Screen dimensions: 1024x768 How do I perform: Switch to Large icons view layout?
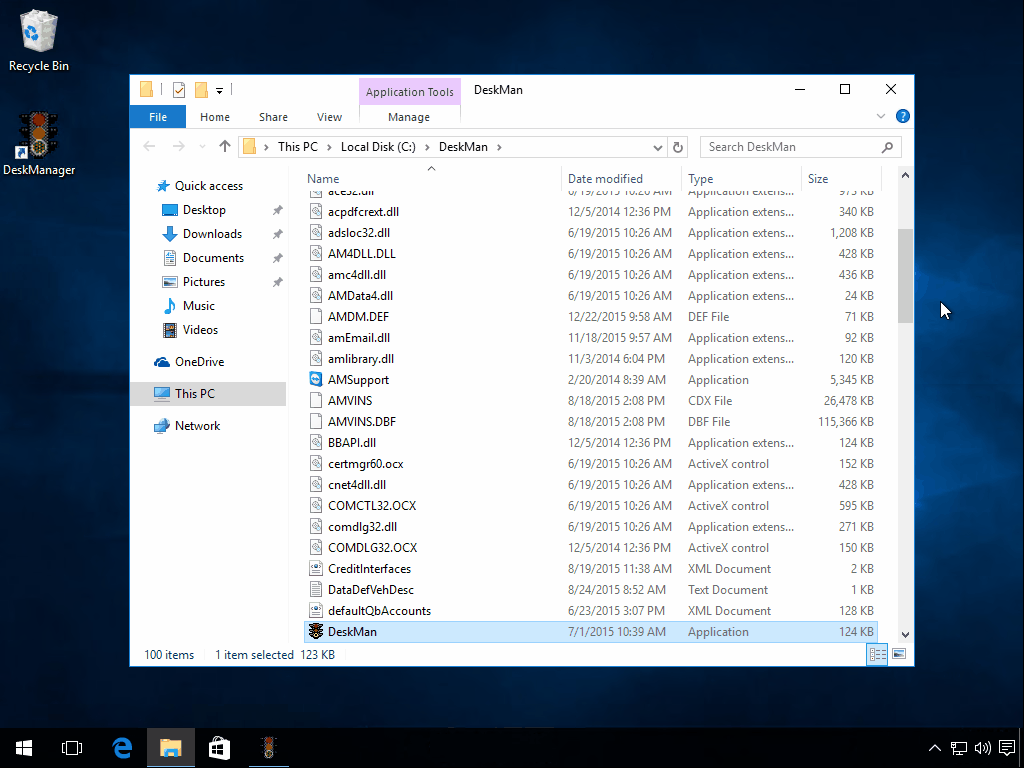(x=899, y=654)
